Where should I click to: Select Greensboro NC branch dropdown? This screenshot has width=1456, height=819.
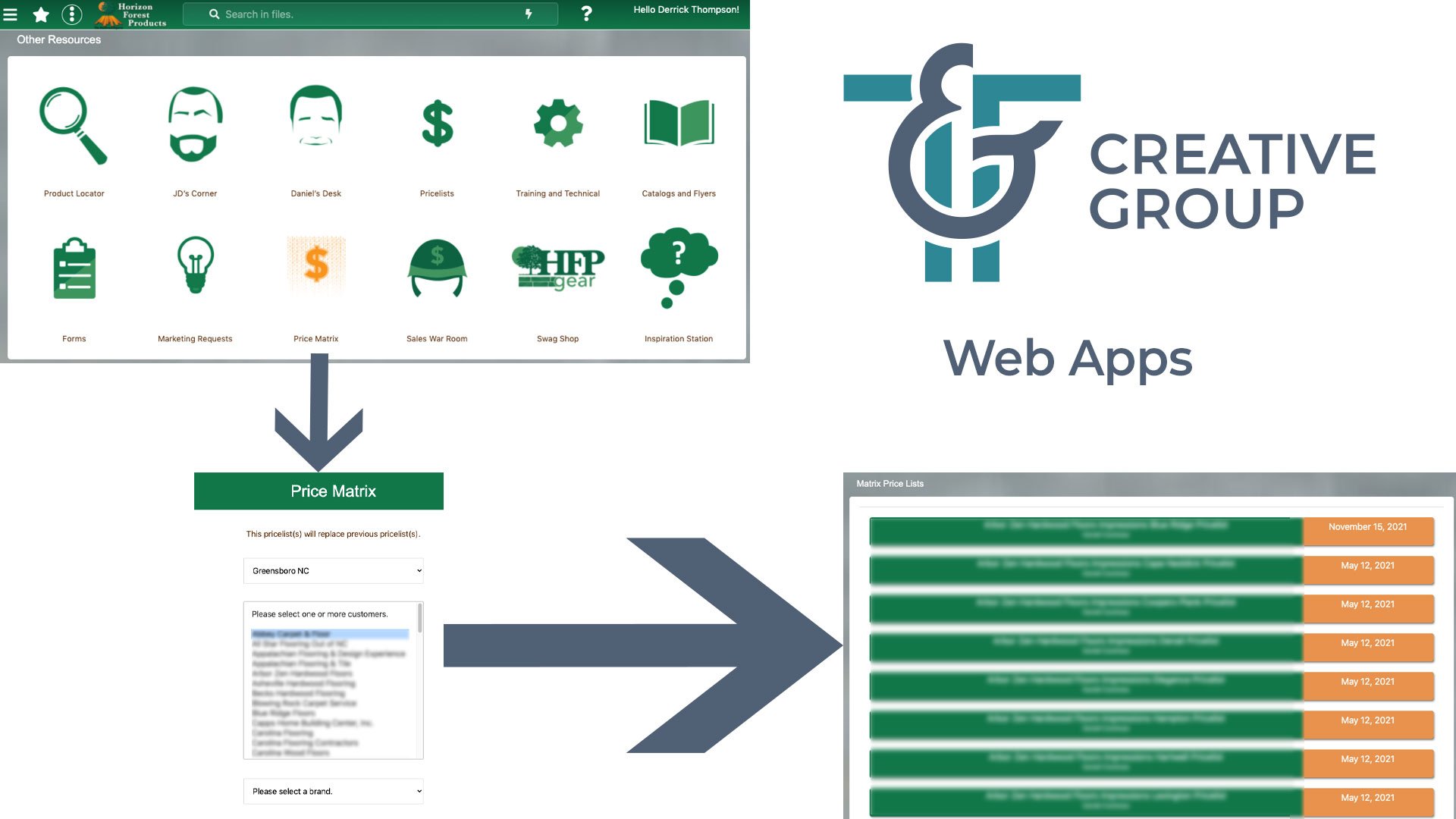[x=334, y=571]
